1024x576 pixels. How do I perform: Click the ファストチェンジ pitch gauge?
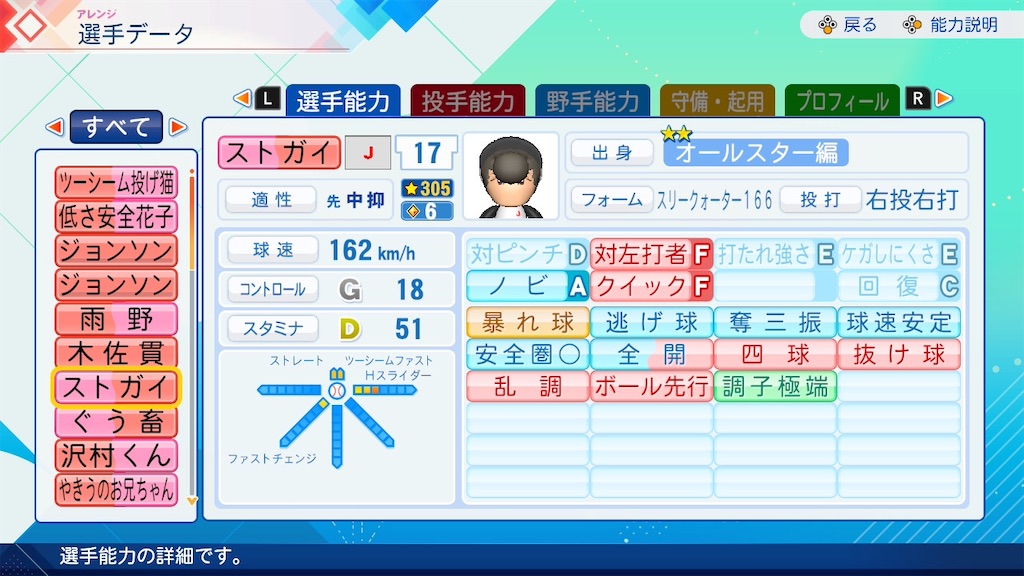pos(304,423)
